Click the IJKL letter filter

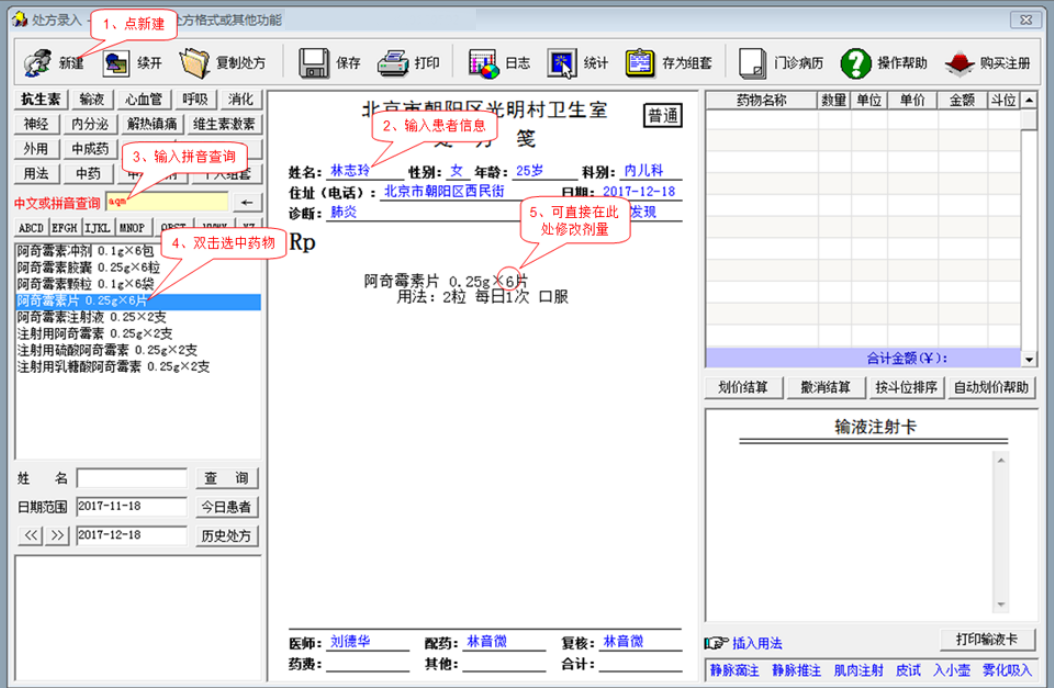(x=97, y=228)
